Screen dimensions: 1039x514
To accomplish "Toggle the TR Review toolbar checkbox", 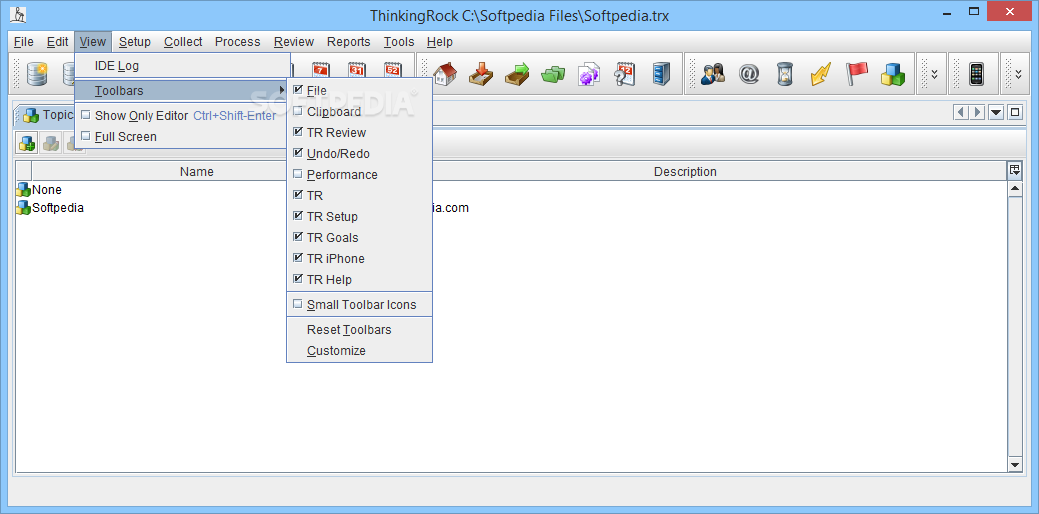I will (298, 132).
